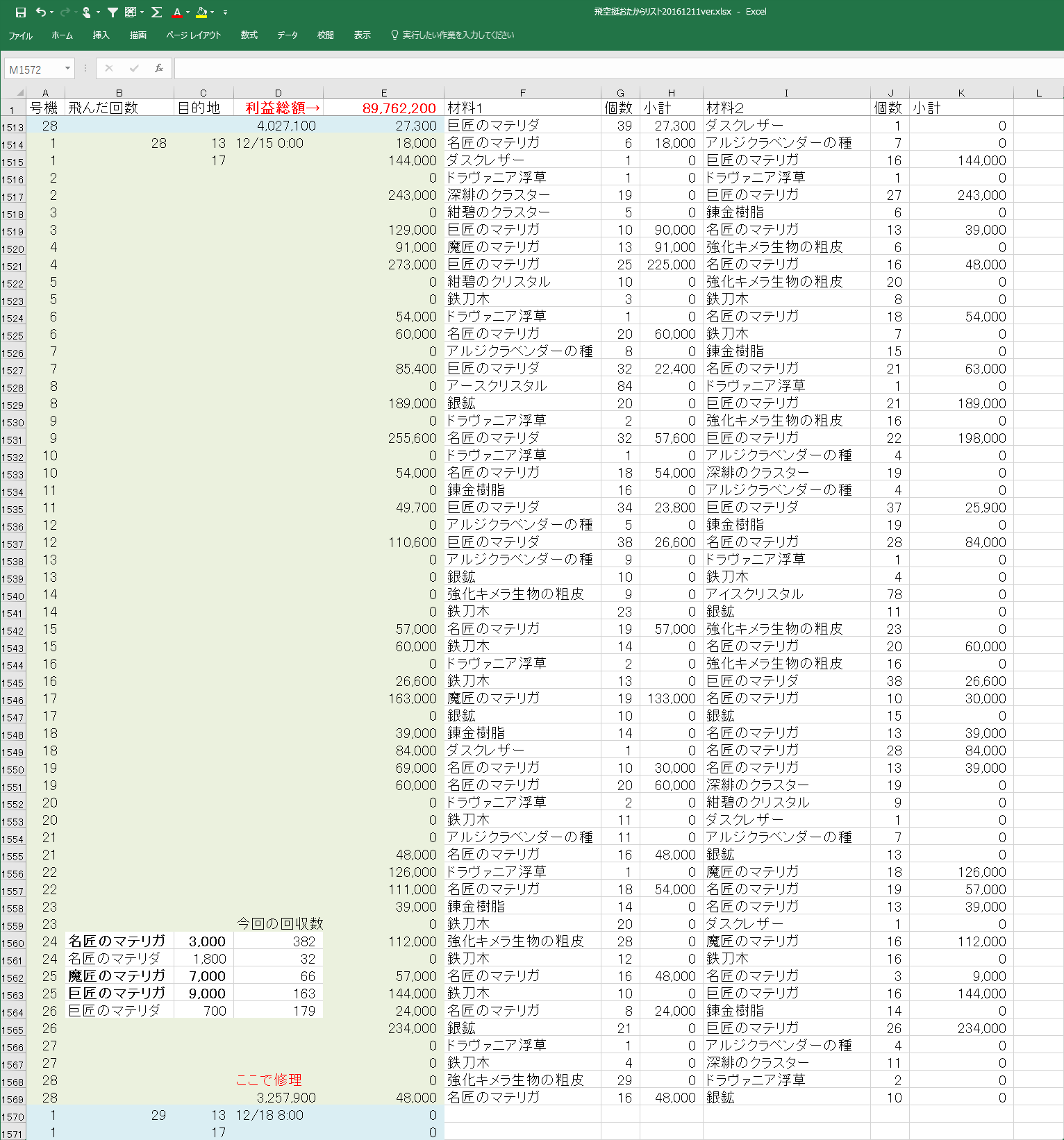Expand the Name Box dropdown arrow
The height and width of the screenshot is (1140, 1064).
67,68
